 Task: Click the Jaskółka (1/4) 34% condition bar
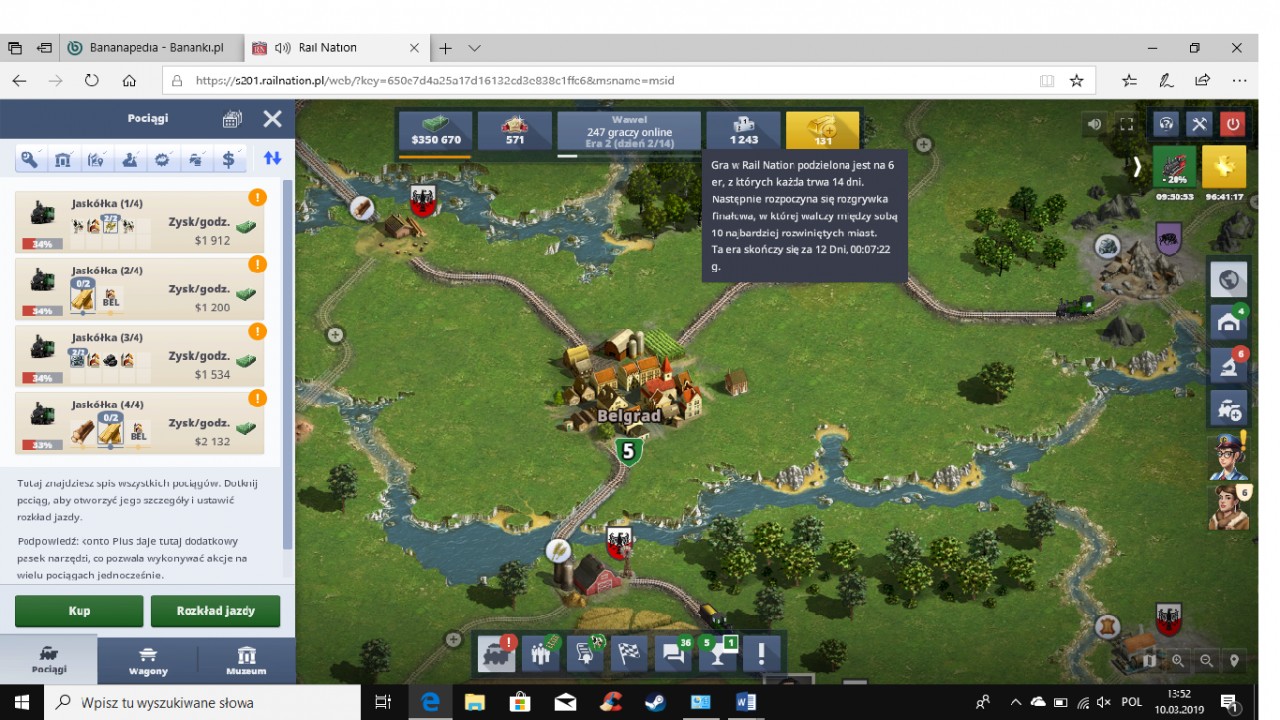(42, 244)
